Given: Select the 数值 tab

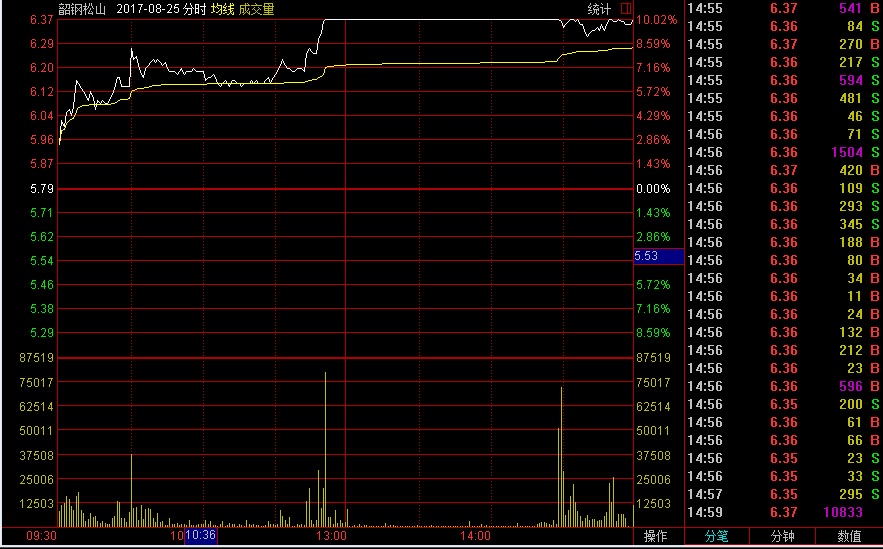Looking at the screenshot, I should (849, 536).
